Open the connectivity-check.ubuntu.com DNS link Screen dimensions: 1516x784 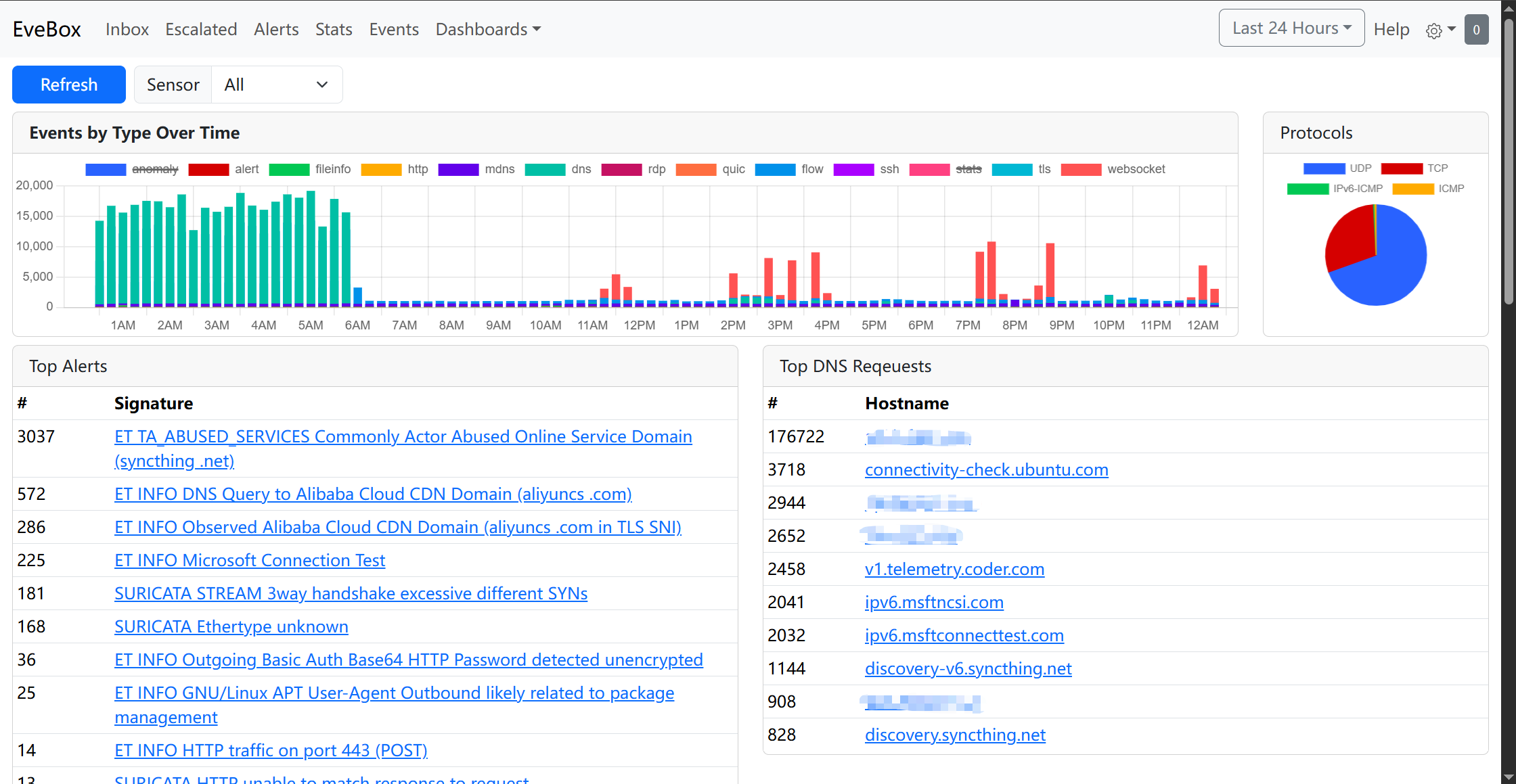(x=986, y=469)
